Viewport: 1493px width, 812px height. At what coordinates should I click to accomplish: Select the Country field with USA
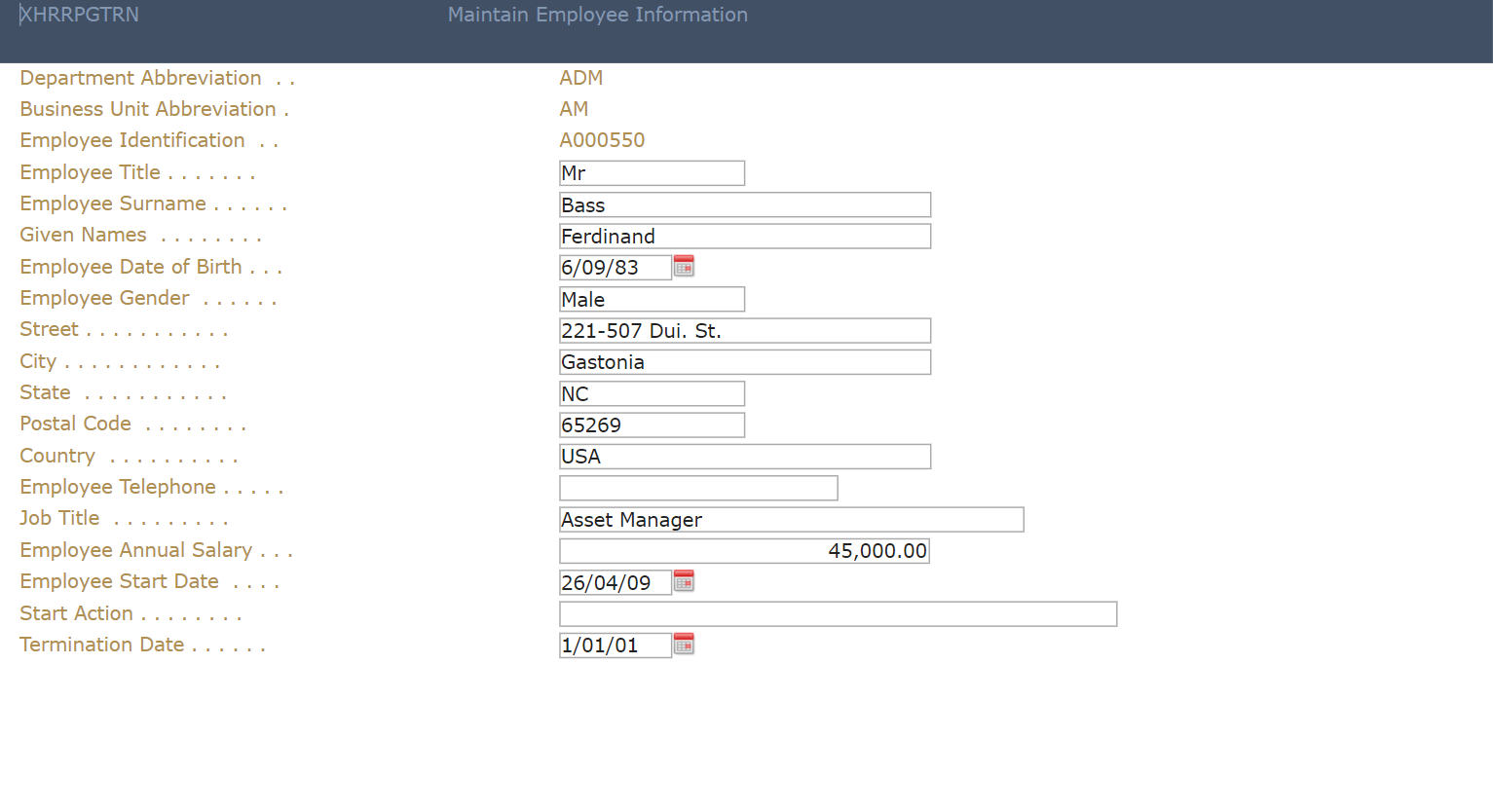[744, 457]
